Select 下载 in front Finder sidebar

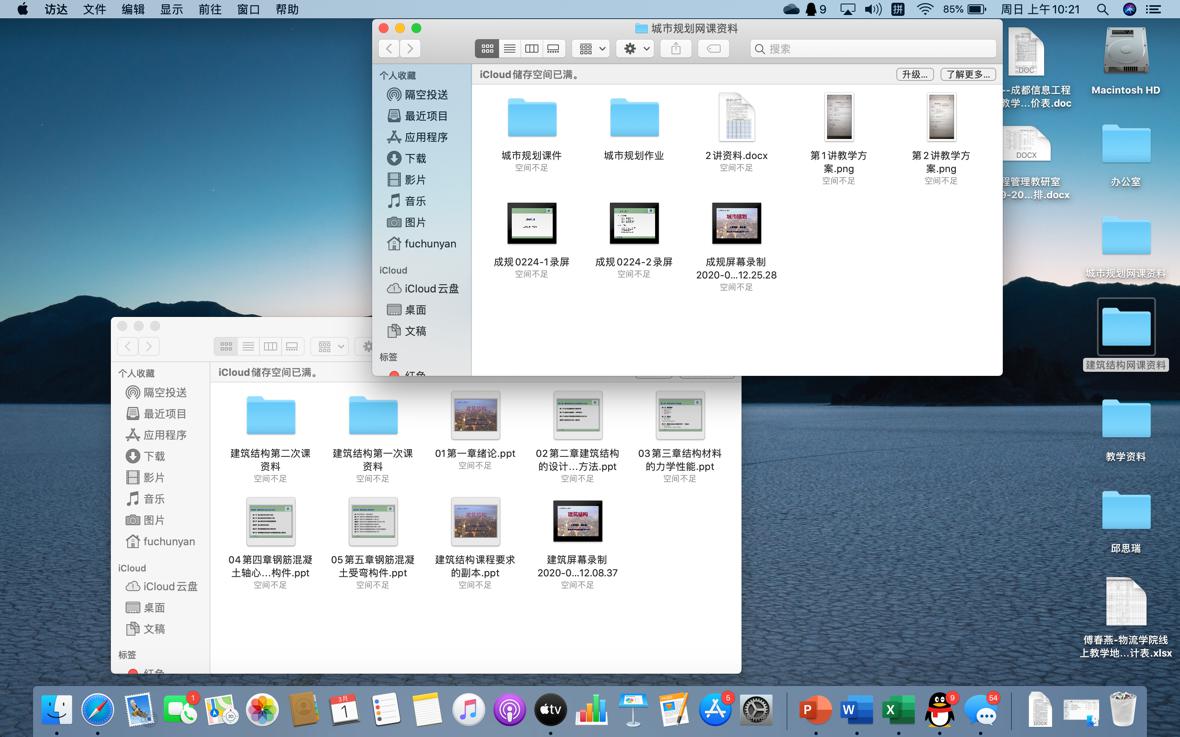(x=415, y=158)
